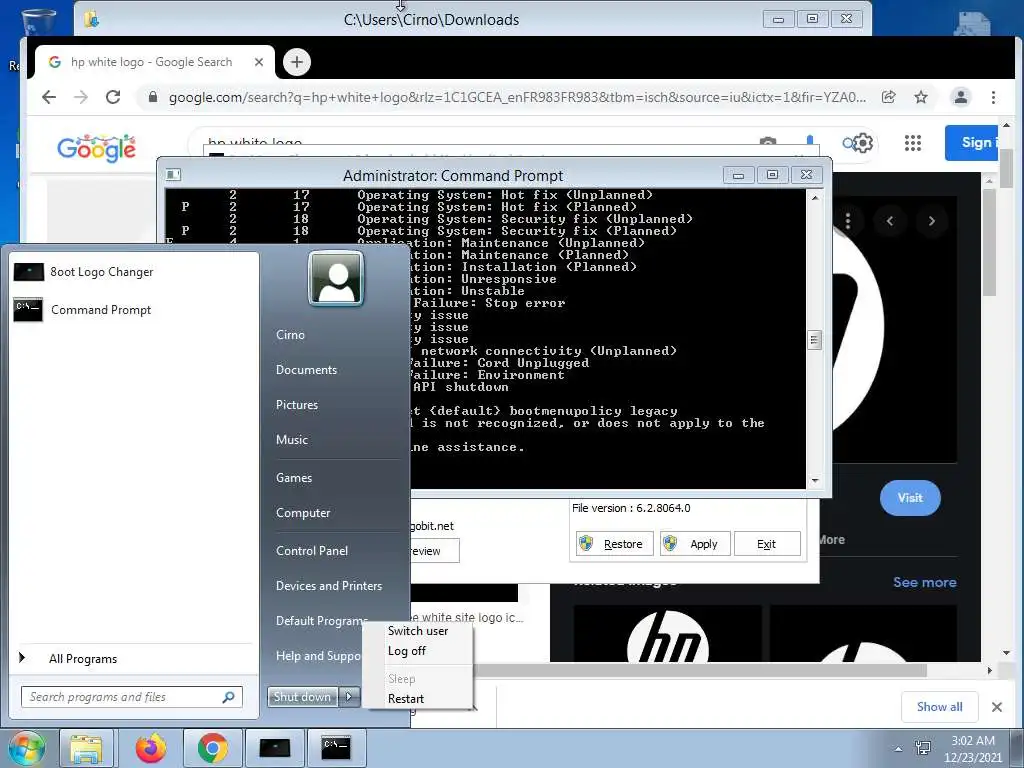The image size is (1024, 768).
Task: Click the search magnifier in Start menu
Action: click(229, 697)
